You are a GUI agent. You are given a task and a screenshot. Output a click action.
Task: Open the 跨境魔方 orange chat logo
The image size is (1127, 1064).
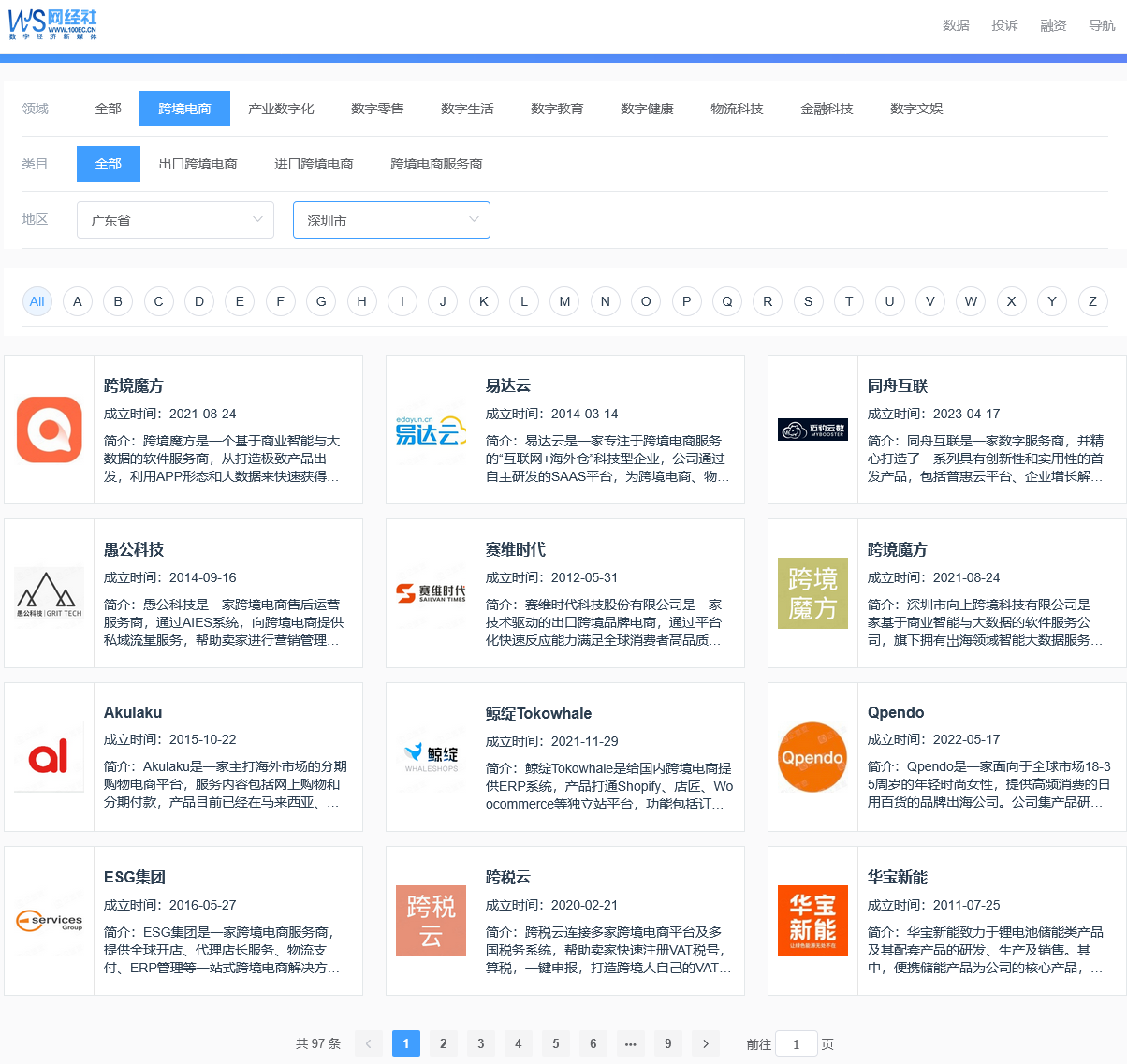(50, 430)
